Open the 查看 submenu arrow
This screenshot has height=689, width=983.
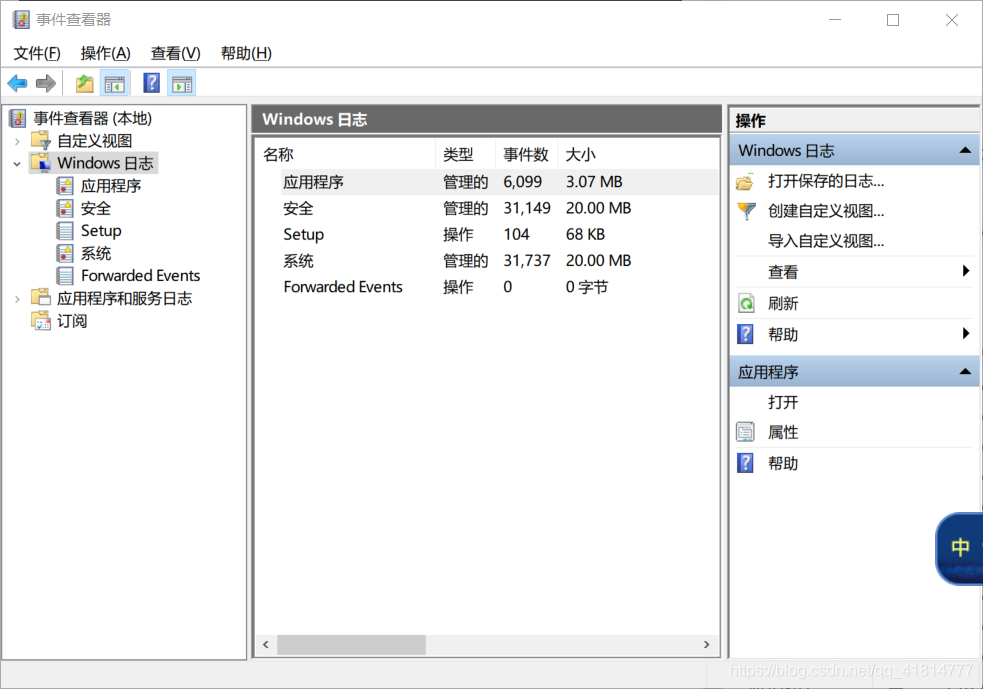tap(966, 271)
